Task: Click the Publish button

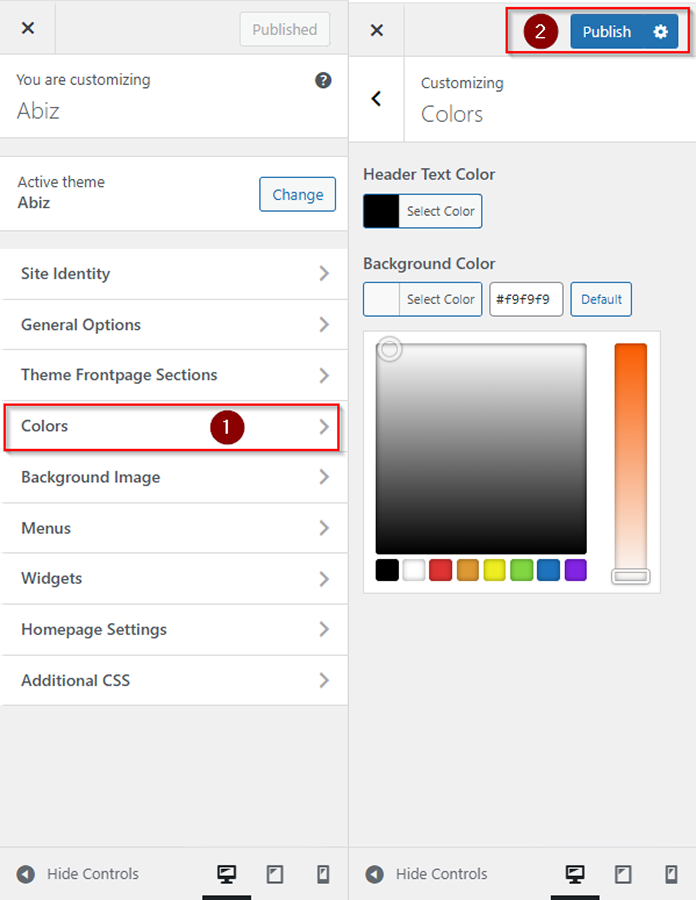Action: [607, 32]
